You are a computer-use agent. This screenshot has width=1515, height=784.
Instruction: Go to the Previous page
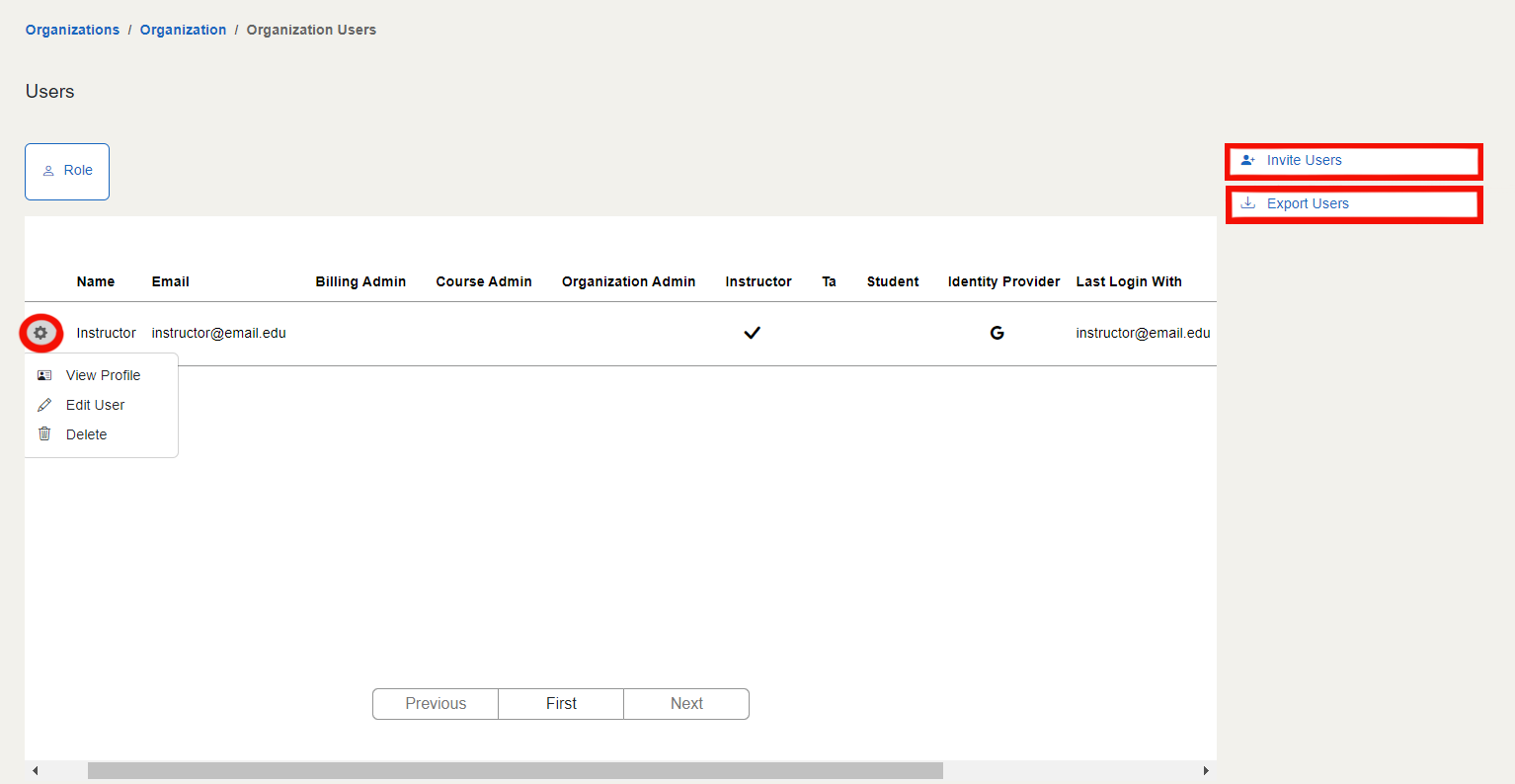pos(436,704)
